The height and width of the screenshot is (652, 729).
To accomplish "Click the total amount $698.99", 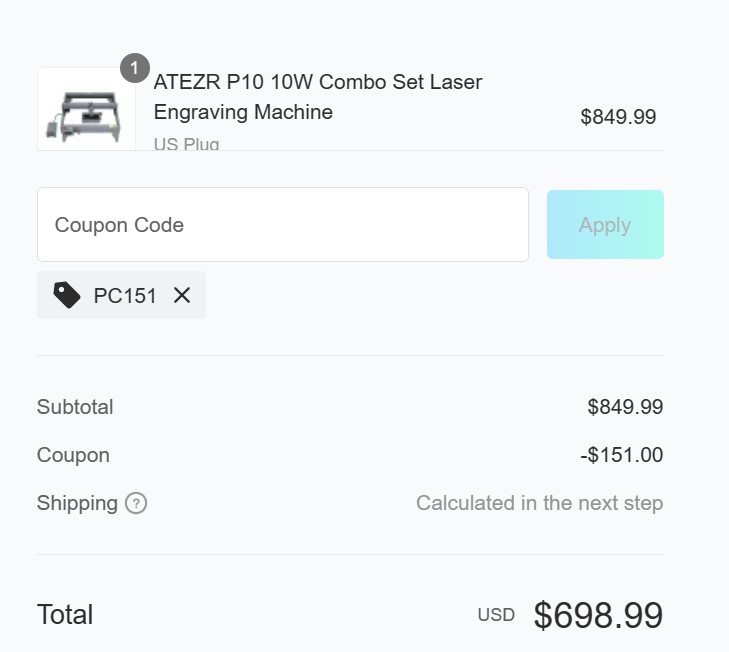I will pyautogui.click(x=598, y=616).
